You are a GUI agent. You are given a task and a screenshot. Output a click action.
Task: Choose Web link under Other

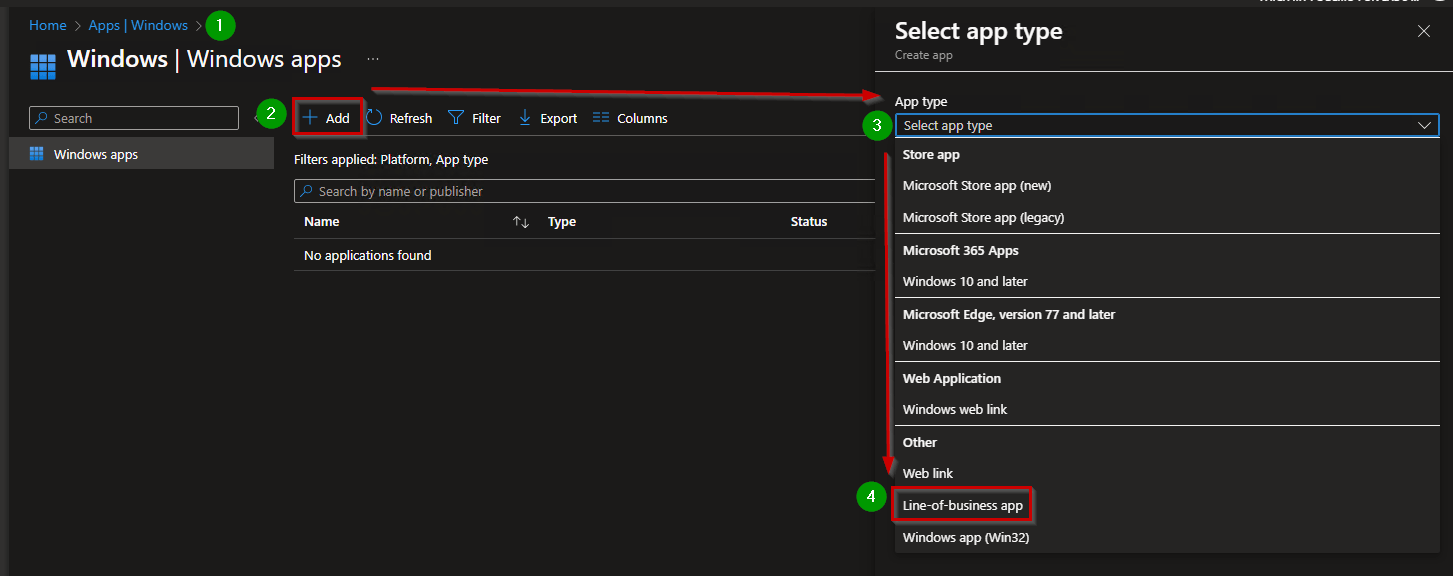[x=1167, y=473]
